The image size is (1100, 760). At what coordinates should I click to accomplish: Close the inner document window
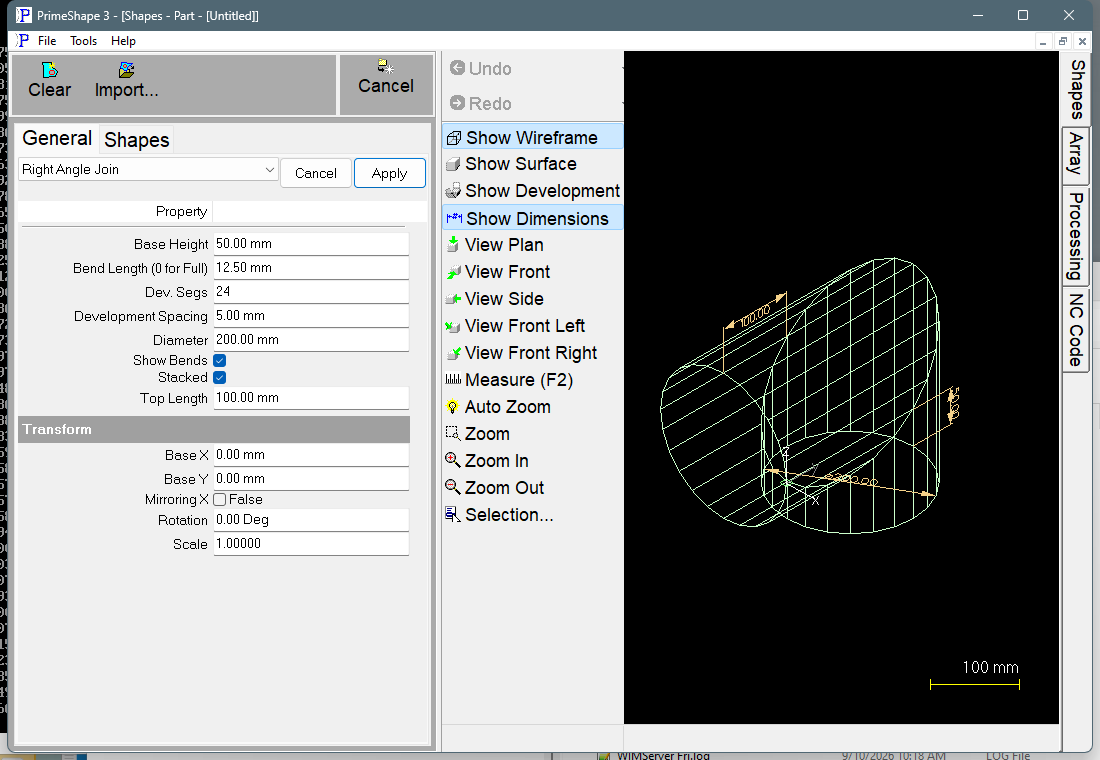(1082, 41)
